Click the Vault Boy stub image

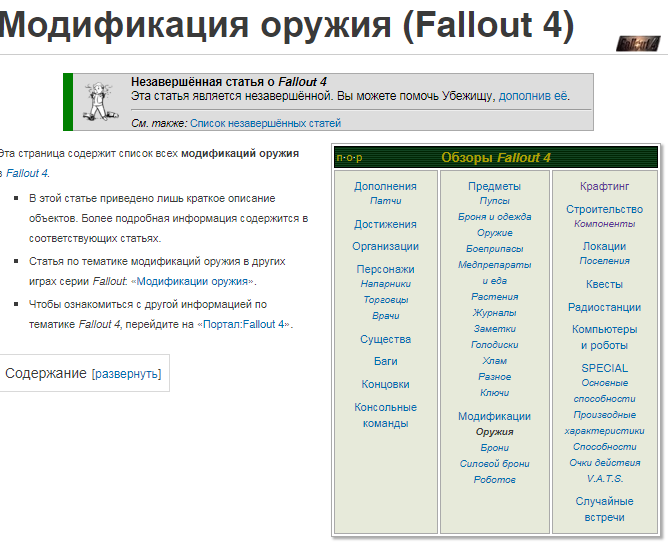tap(100, 101)
